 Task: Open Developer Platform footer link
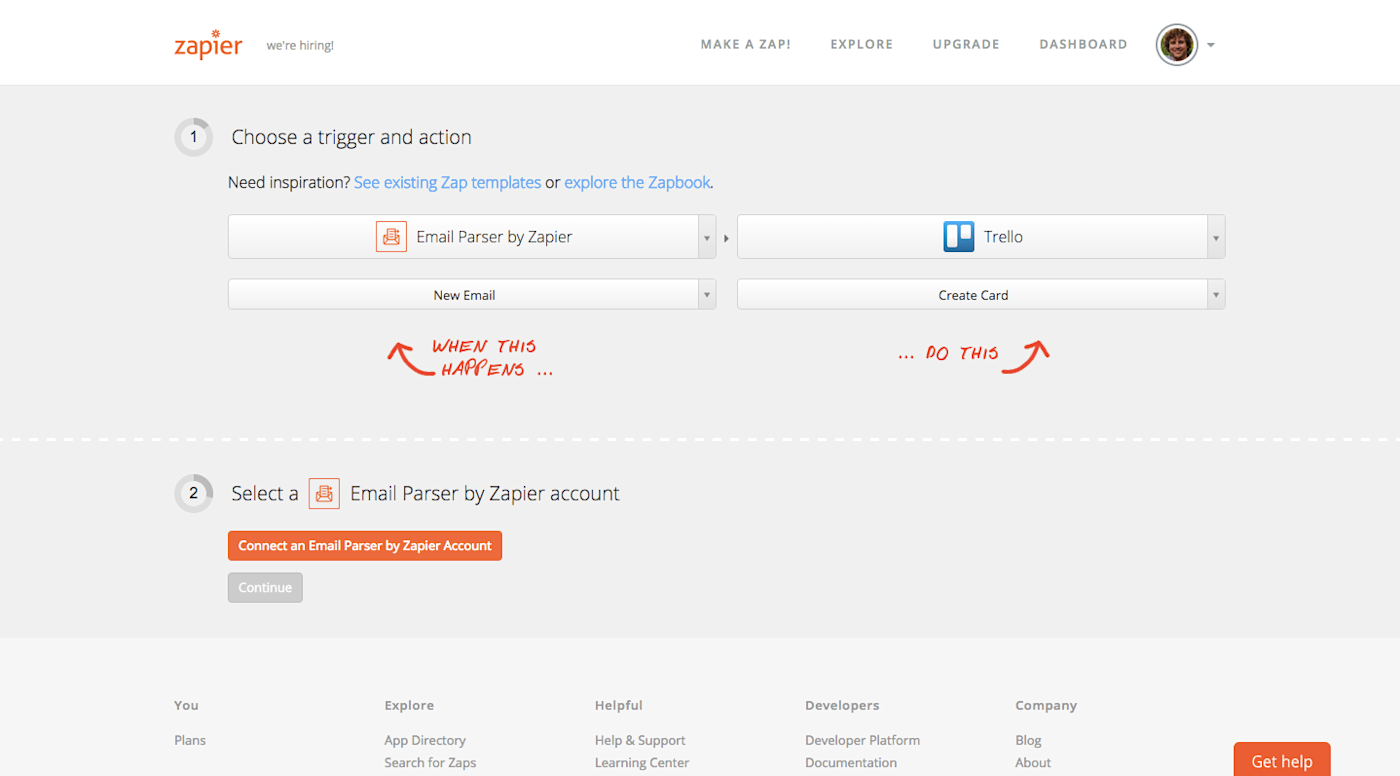(x=862, y=740)
